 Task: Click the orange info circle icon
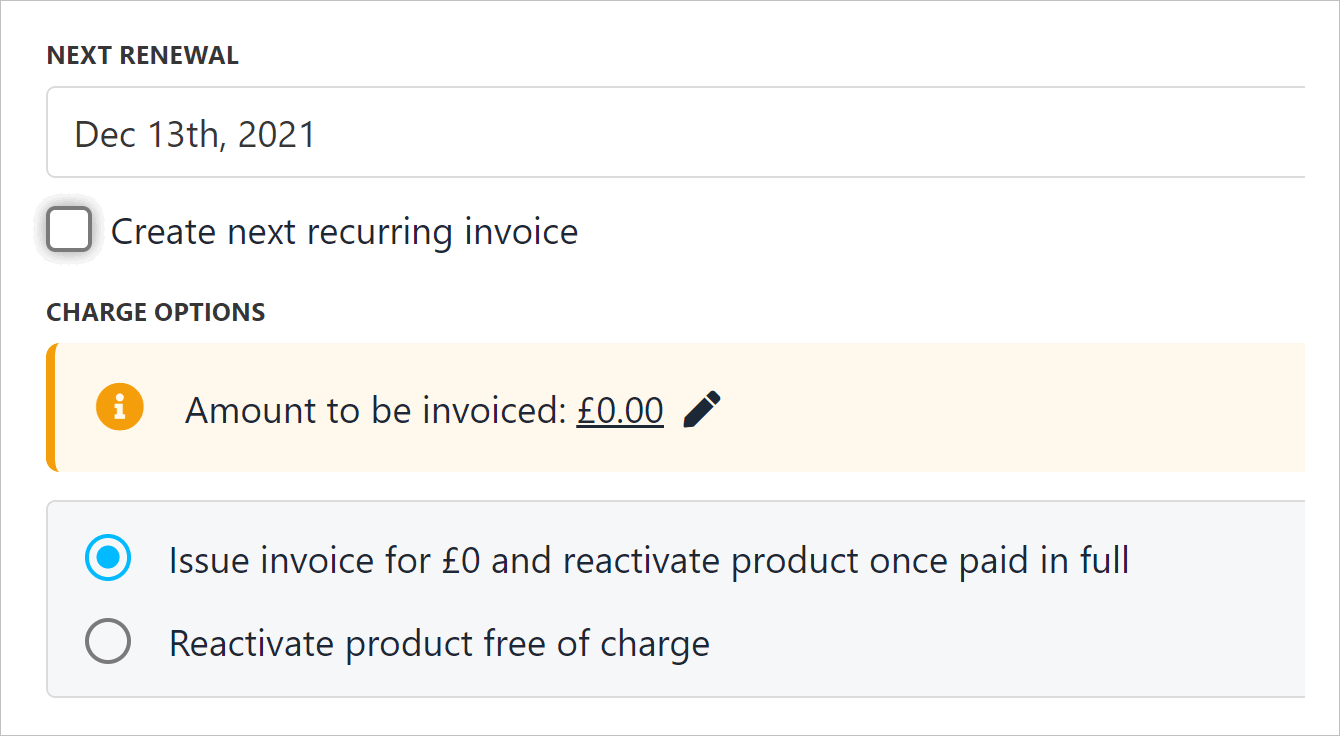coord(120,408)
